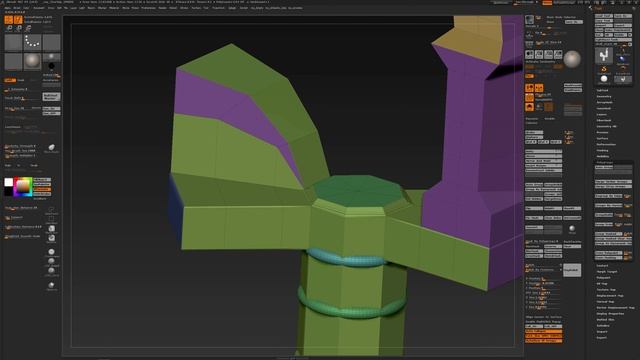The image size is (640, 360).
Task: Click the third icon in four-icon row
Action: 548,54
